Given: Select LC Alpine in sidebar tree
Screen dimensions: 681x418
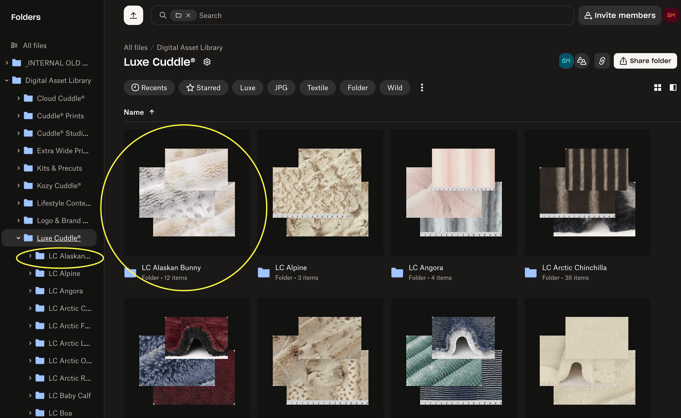Looking at the screenshot, I should tap(64, 273).
